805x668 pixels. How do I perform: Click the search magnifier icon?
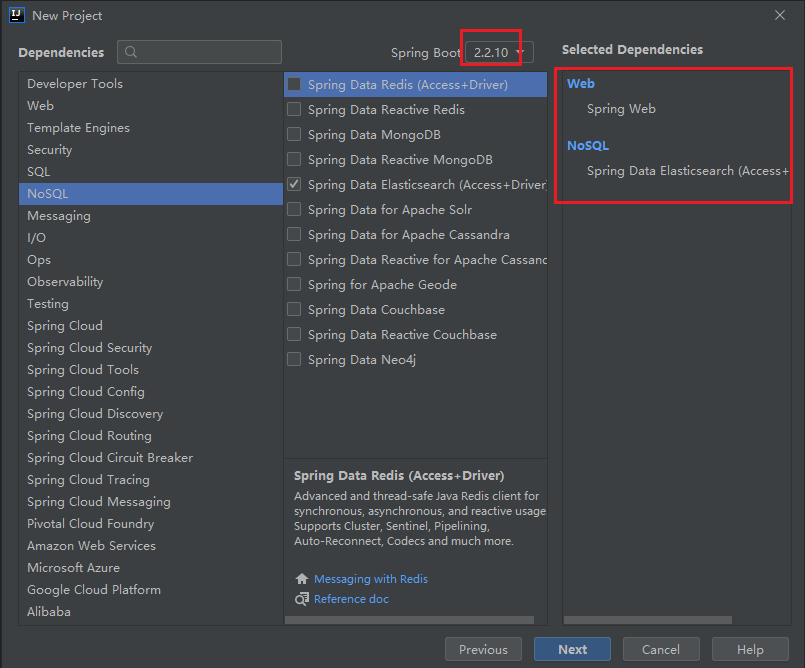coord(131,52)
